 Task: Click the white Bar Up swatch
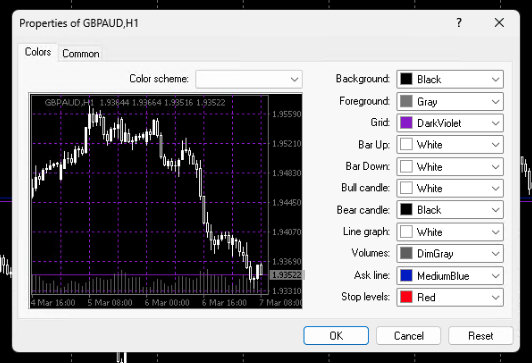(x=406, y=144)
